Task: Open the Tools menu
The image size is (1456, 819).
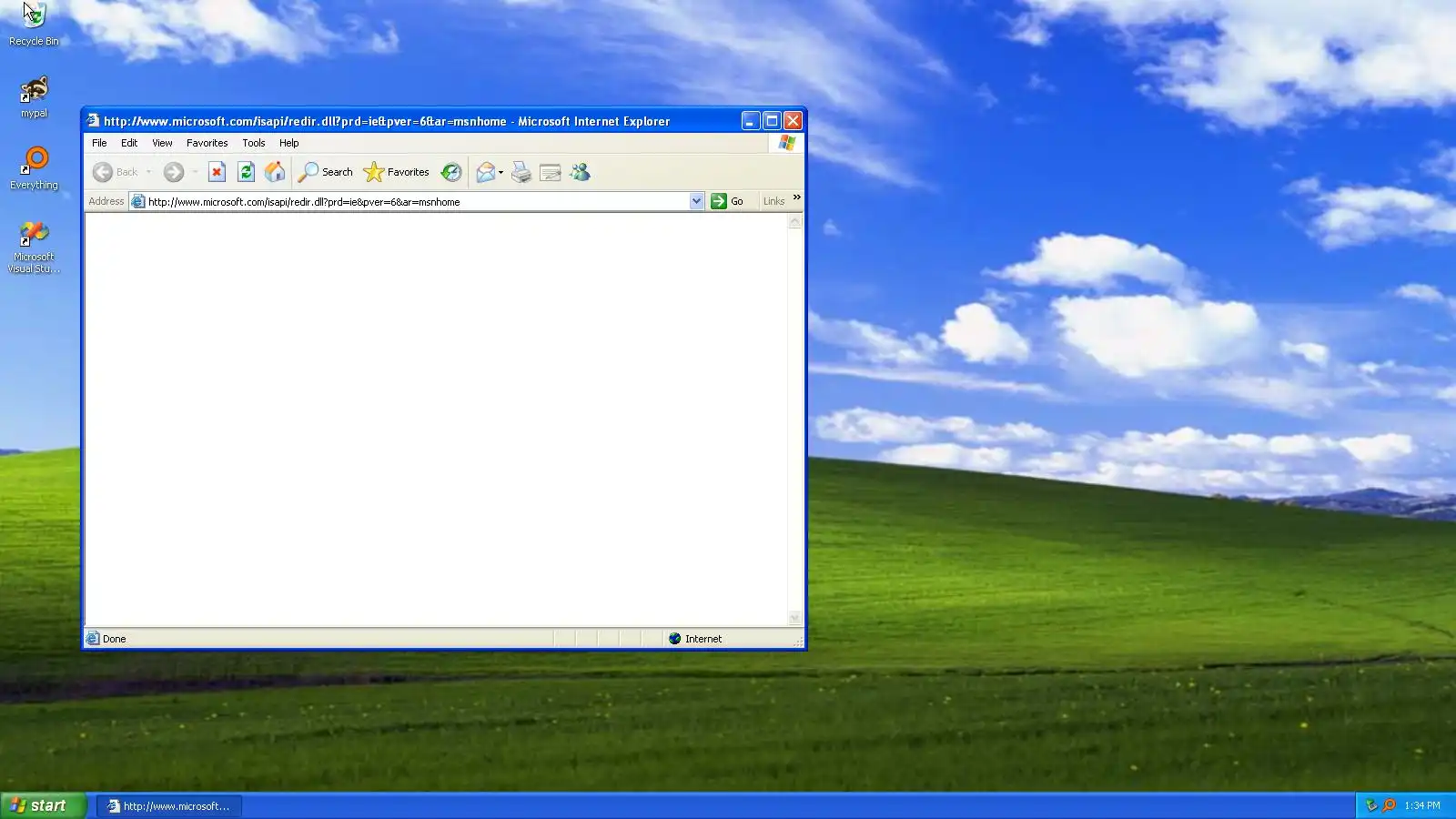Action: click(253, 143)
